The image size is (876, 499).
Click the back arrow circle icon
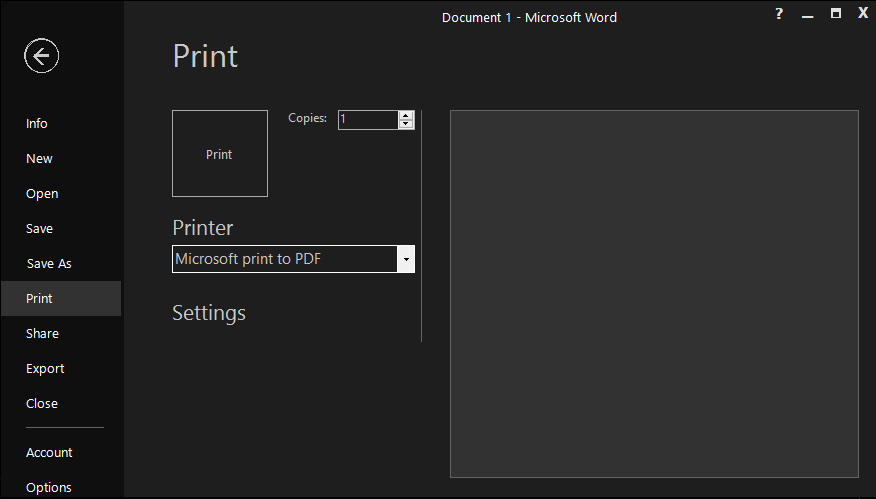click(x=41, y=56)
